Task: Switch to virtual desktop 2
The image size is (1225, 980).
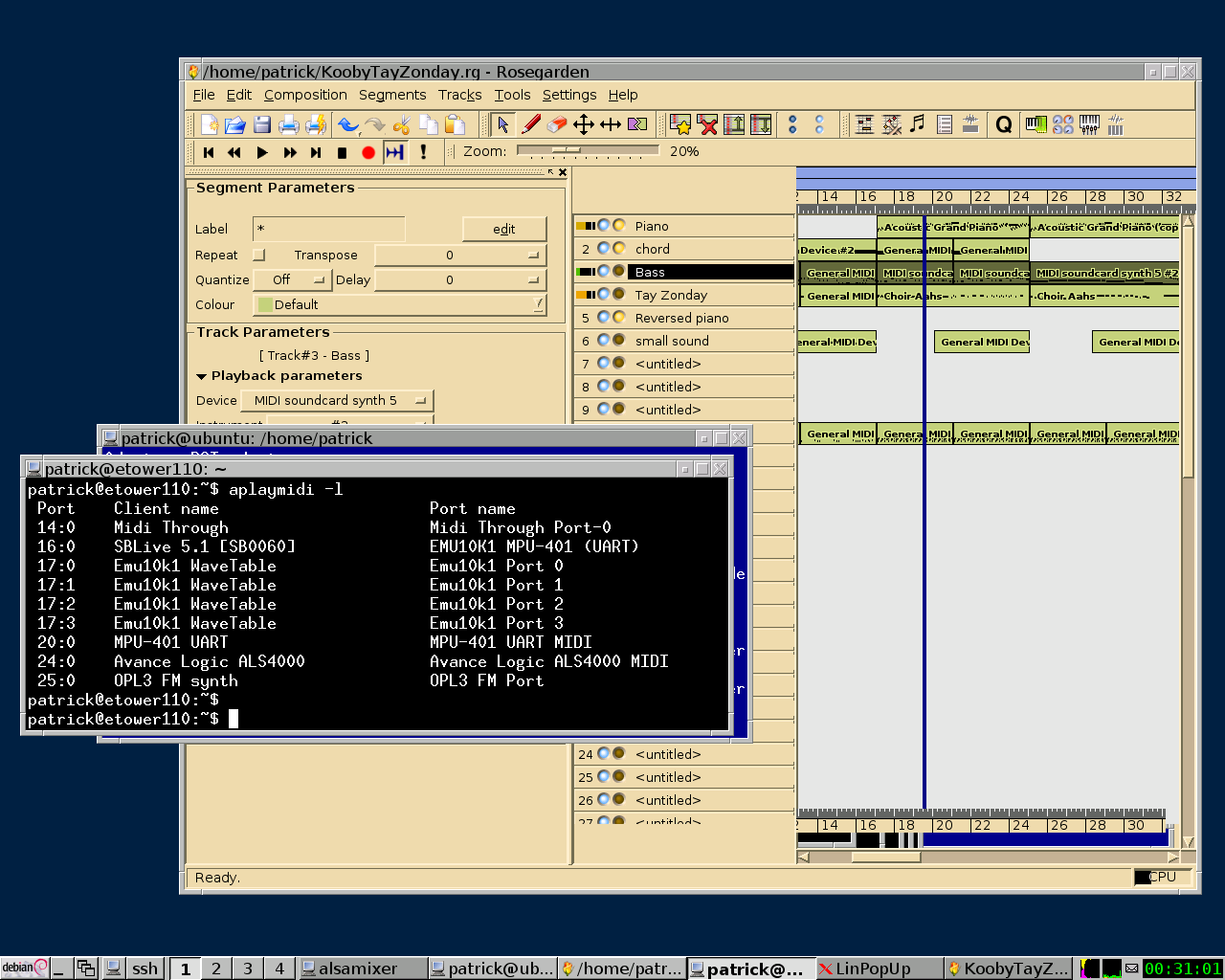Action: [x=216, y=969]
